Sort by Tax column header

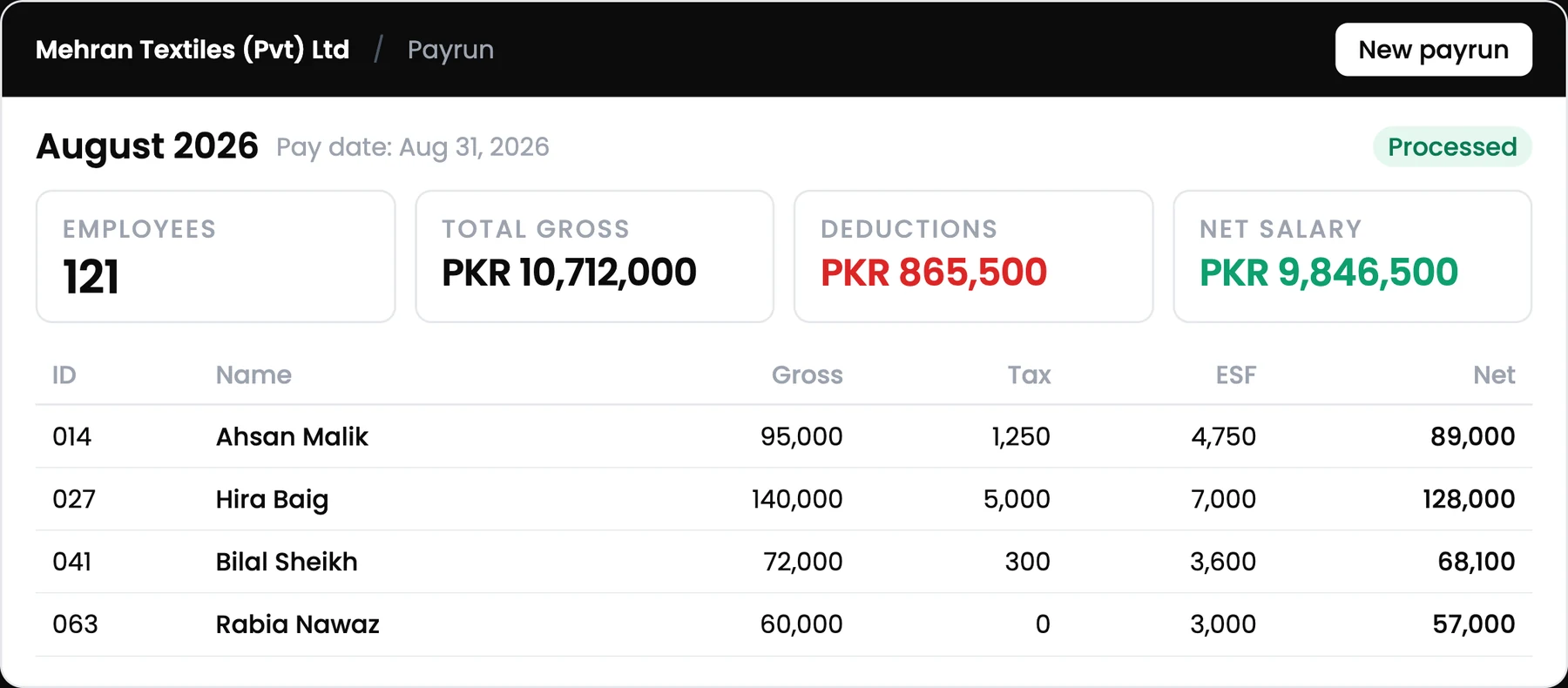click(x=1029, y=374)
